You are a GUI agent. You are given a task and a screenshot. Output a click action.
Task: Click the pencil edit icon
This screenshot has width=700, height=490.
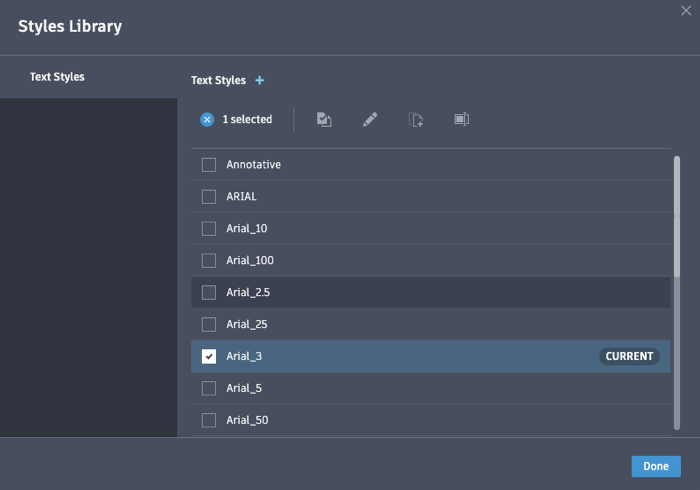point(370,119)
